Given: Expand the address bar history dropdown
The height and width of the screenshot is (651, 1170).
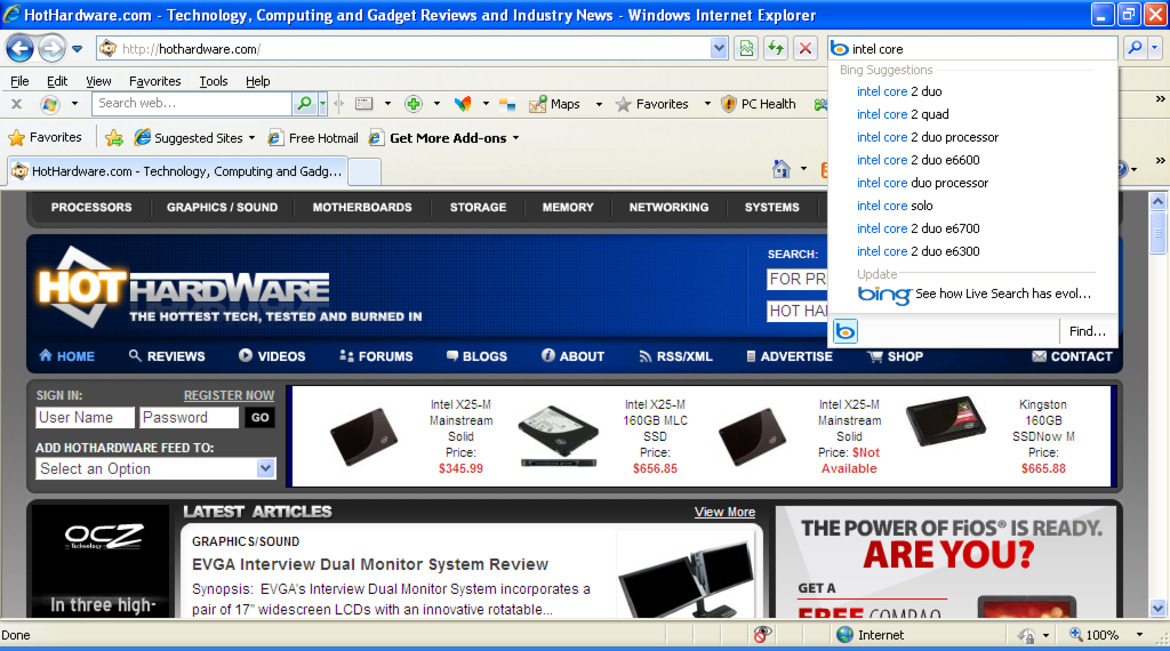Looking at the screenshot, I should pos(719,48).
